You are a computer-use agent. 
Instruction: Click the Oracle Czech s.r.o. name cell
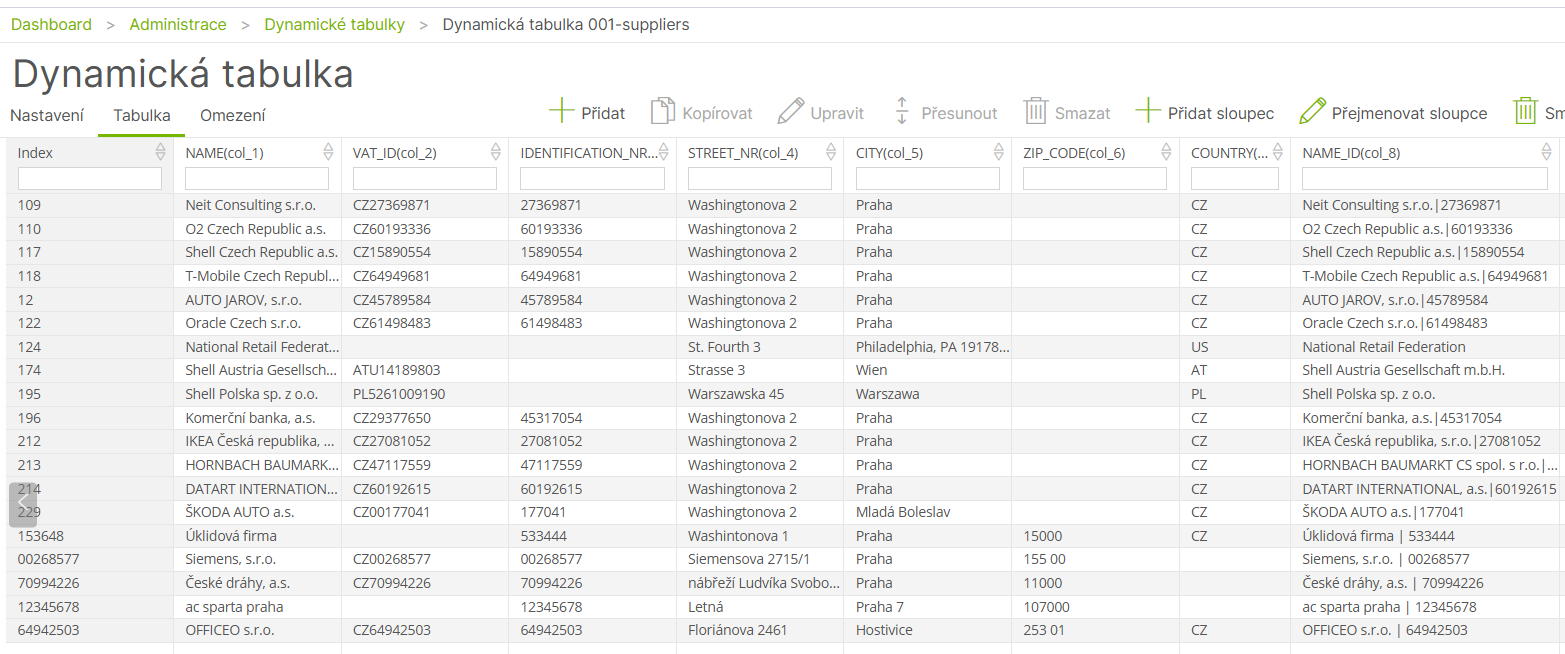click(x=258, y=323)
